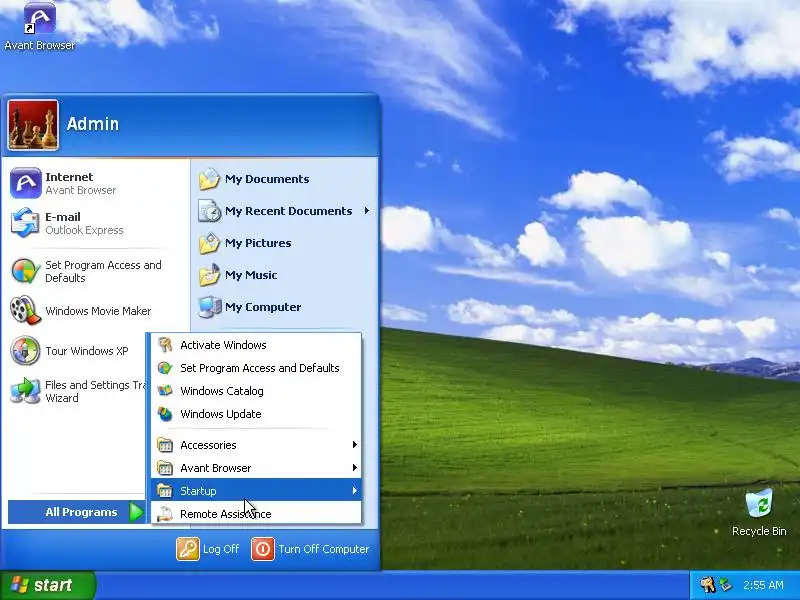
Task: Click the Startup menu item label
Action: click(x=198, y=491)
